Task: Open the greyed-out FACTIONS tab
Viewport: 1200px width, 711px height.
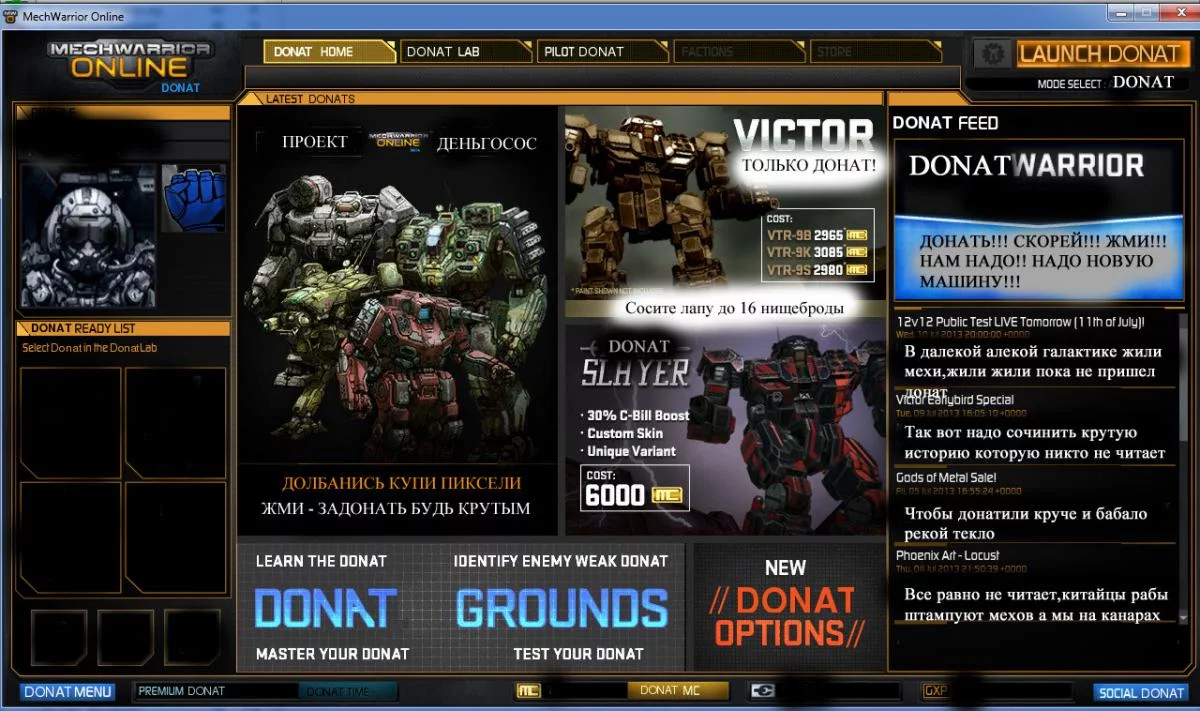Action: click(738, 51)
